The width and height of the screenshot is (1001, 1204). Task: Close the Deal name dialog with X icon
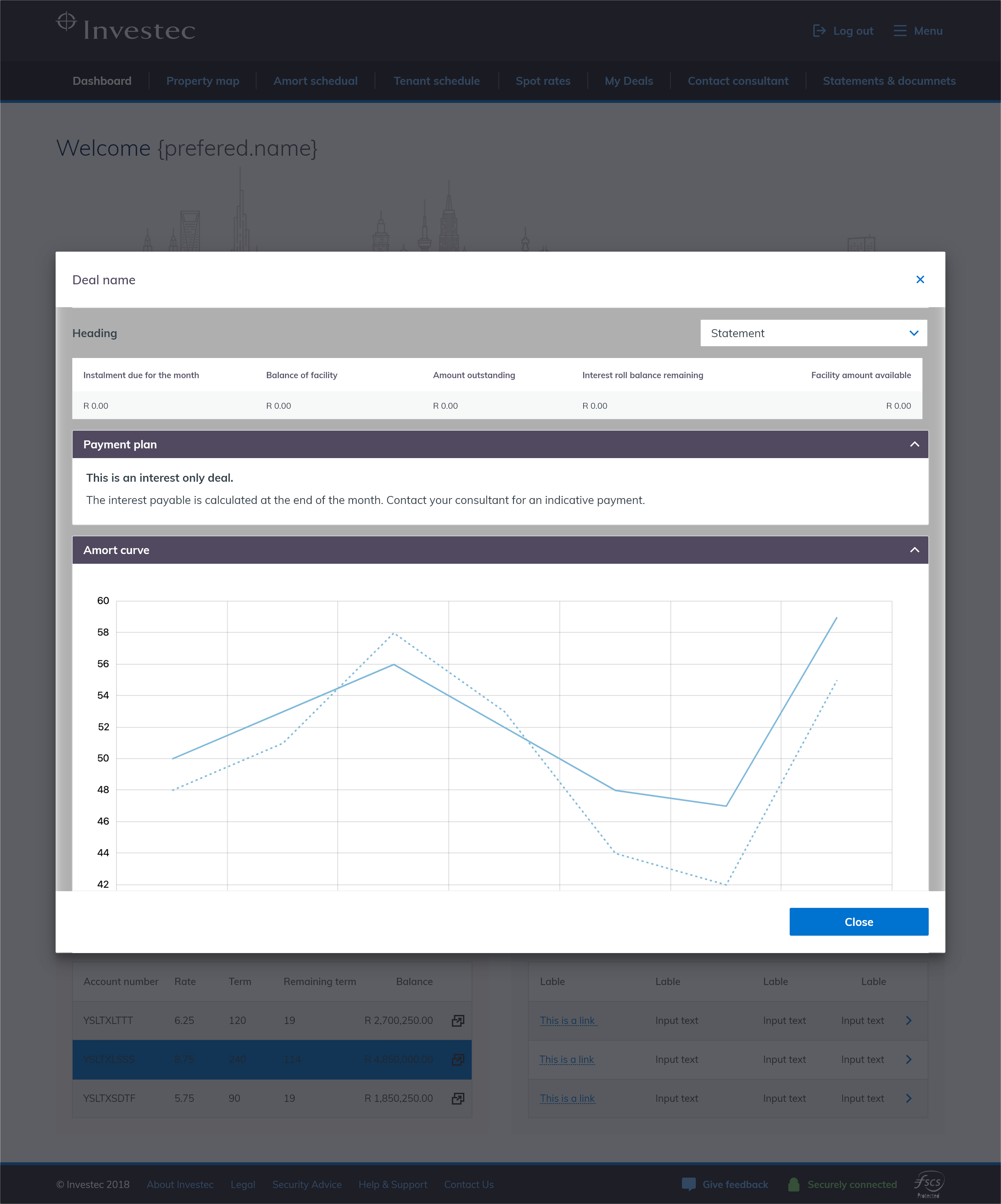coord(920,279)
